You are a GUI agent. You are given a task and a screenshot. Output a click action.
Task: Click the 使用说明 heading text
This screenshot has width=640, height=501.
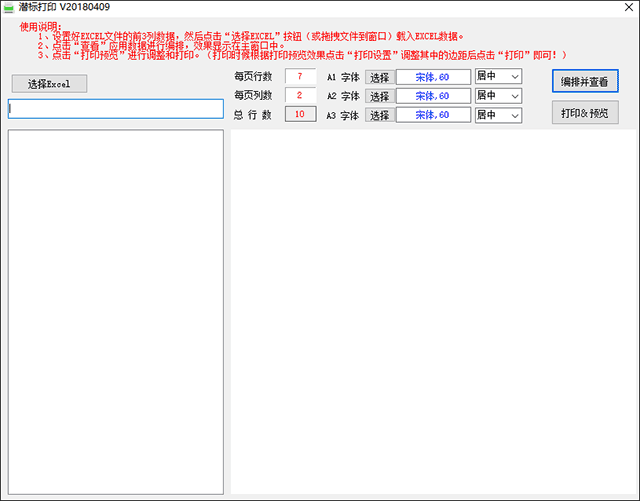[x=40, y=27]
